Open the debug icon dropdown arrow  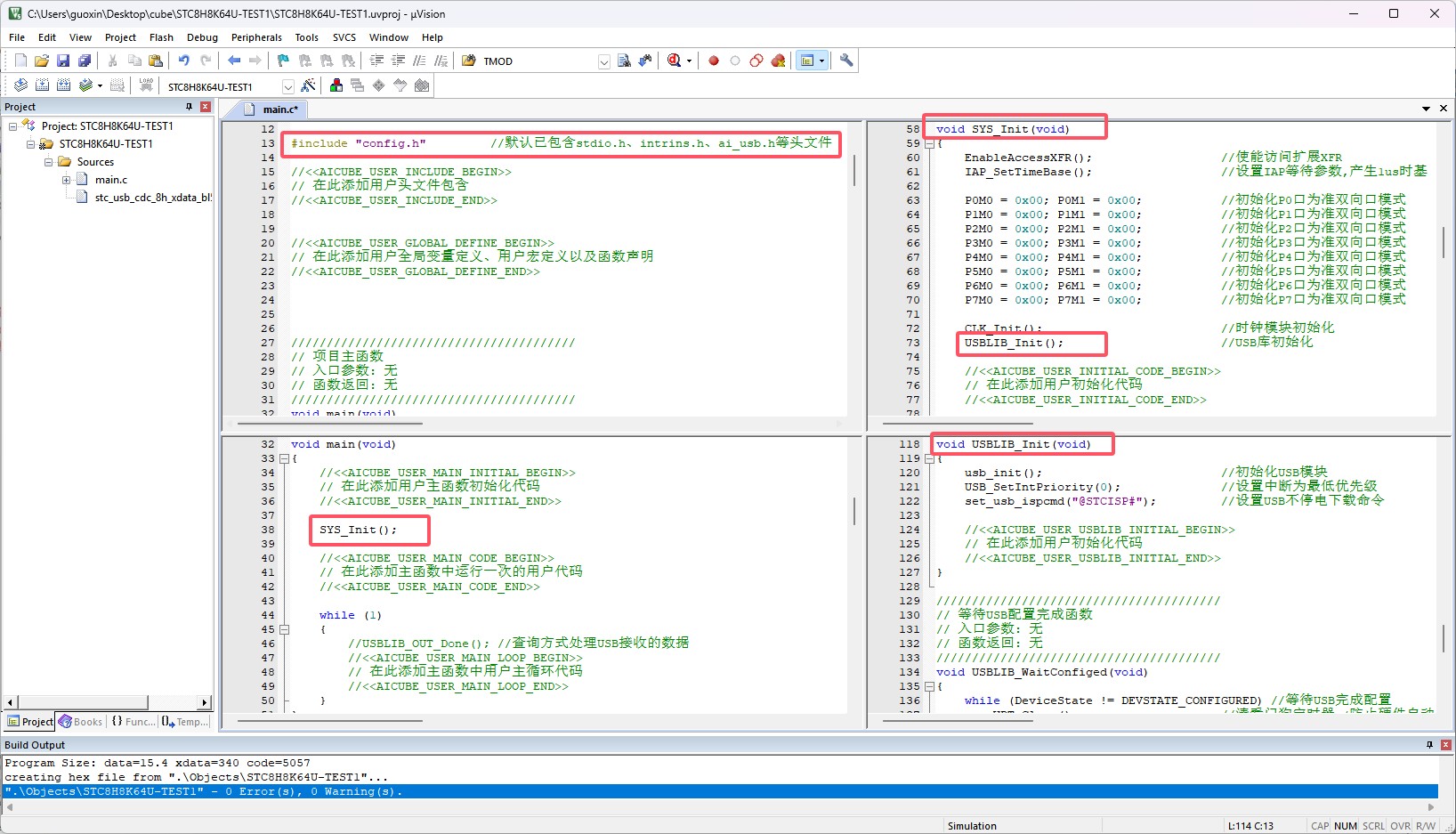tap(689, 61)
